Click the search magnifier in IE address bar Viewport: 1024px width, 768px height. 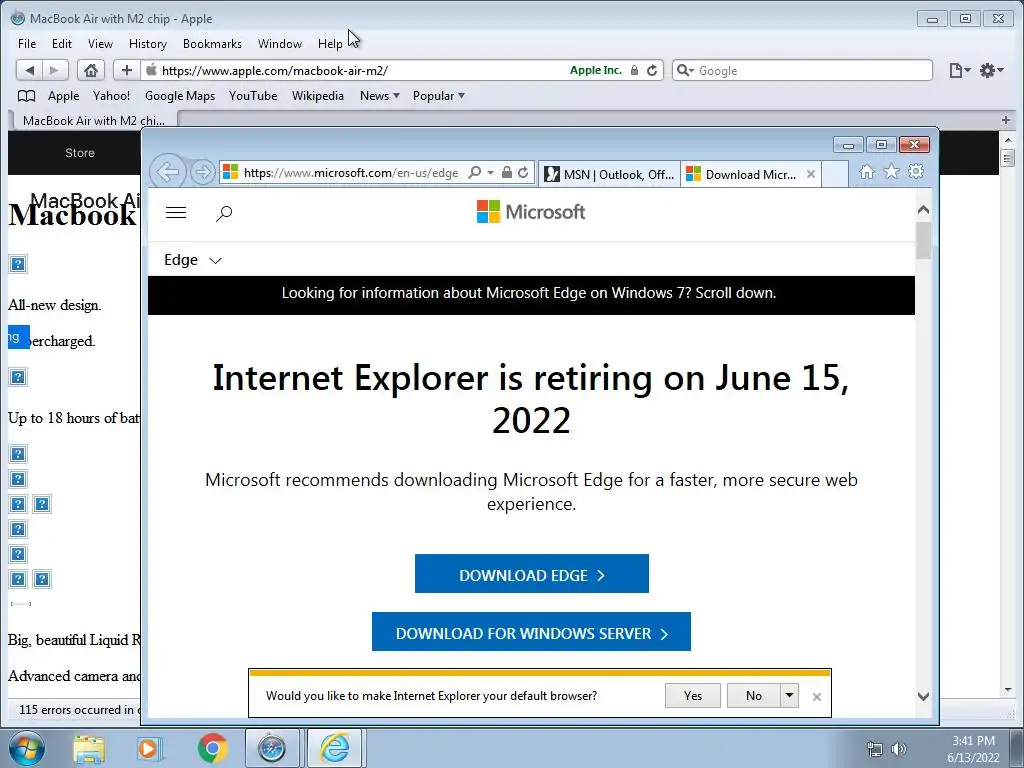(475, 172)
